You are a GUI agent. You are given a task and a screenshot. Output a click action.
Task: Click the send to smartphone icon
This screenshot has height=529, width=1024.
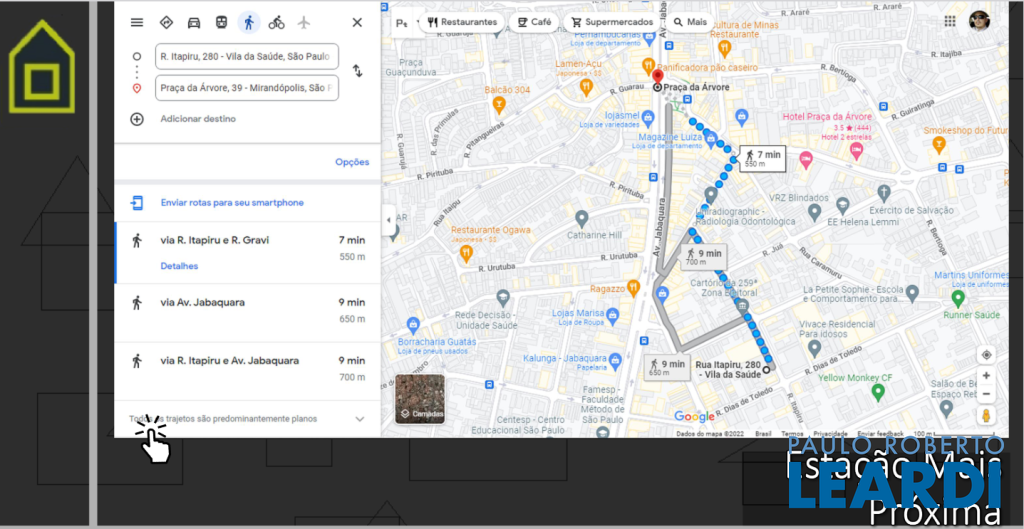[x=136, y=202]
